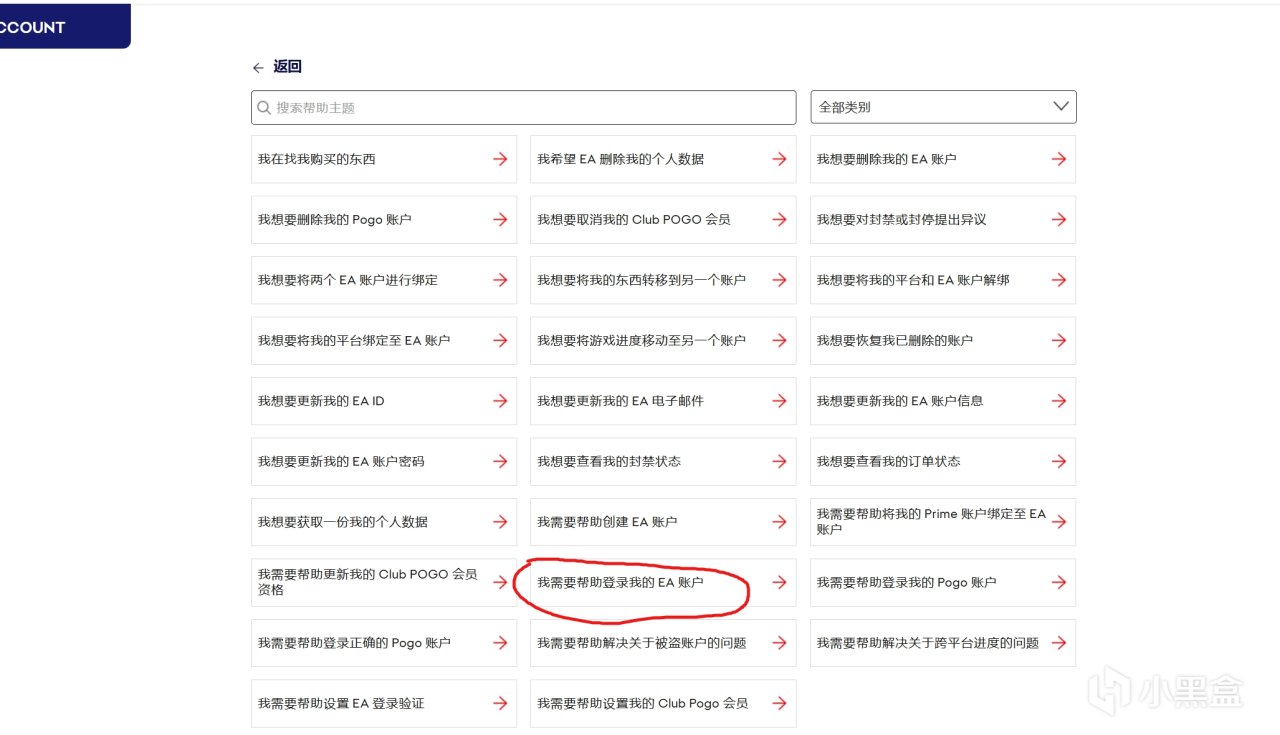Open topic 我想要删除我的 EA 账户

943,159
